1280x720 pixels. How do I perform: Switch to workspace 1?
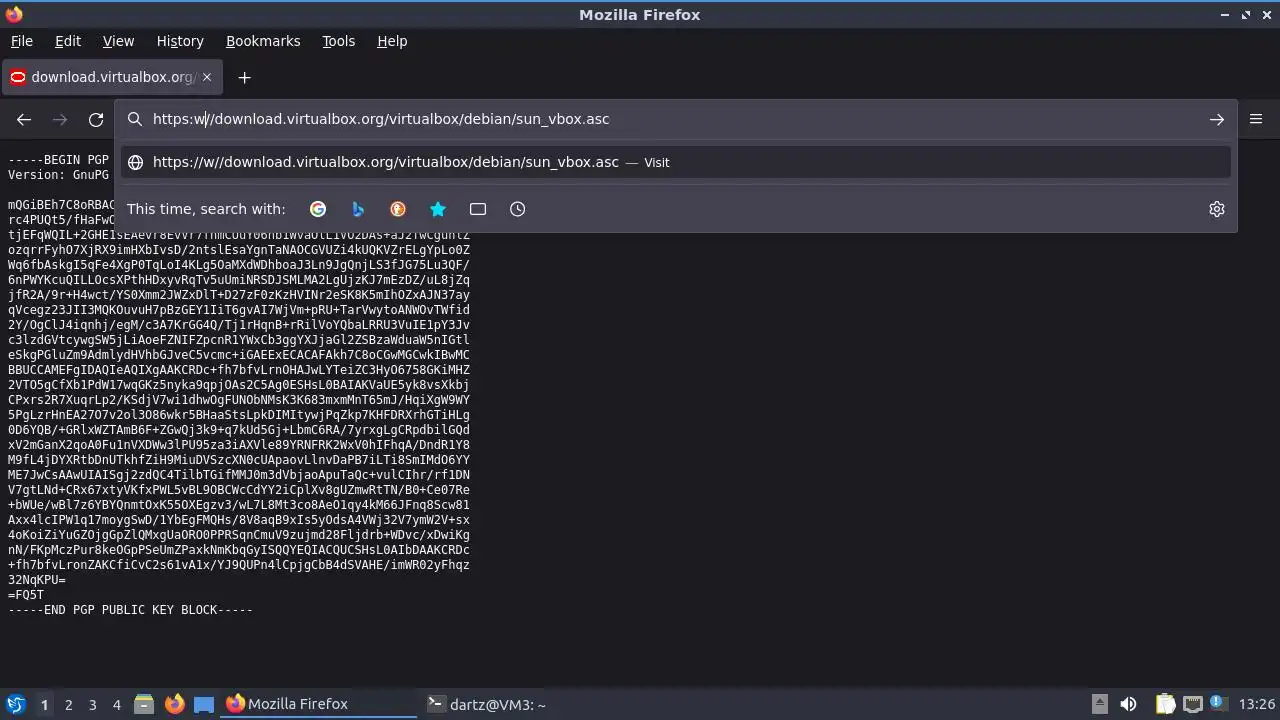44,704
